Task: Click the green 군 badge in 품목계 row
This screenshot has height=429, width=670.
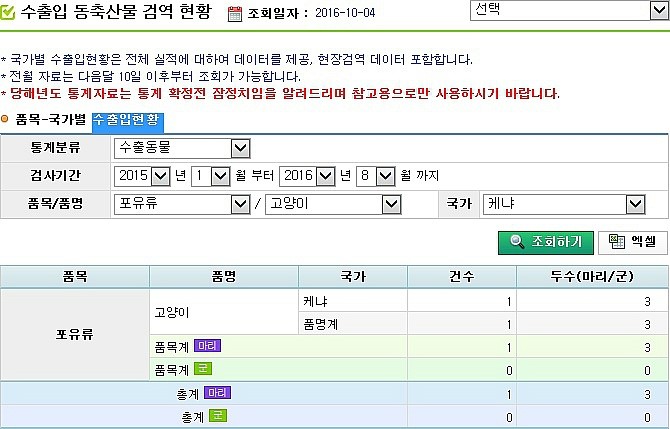Action: [x=203, y=368]
